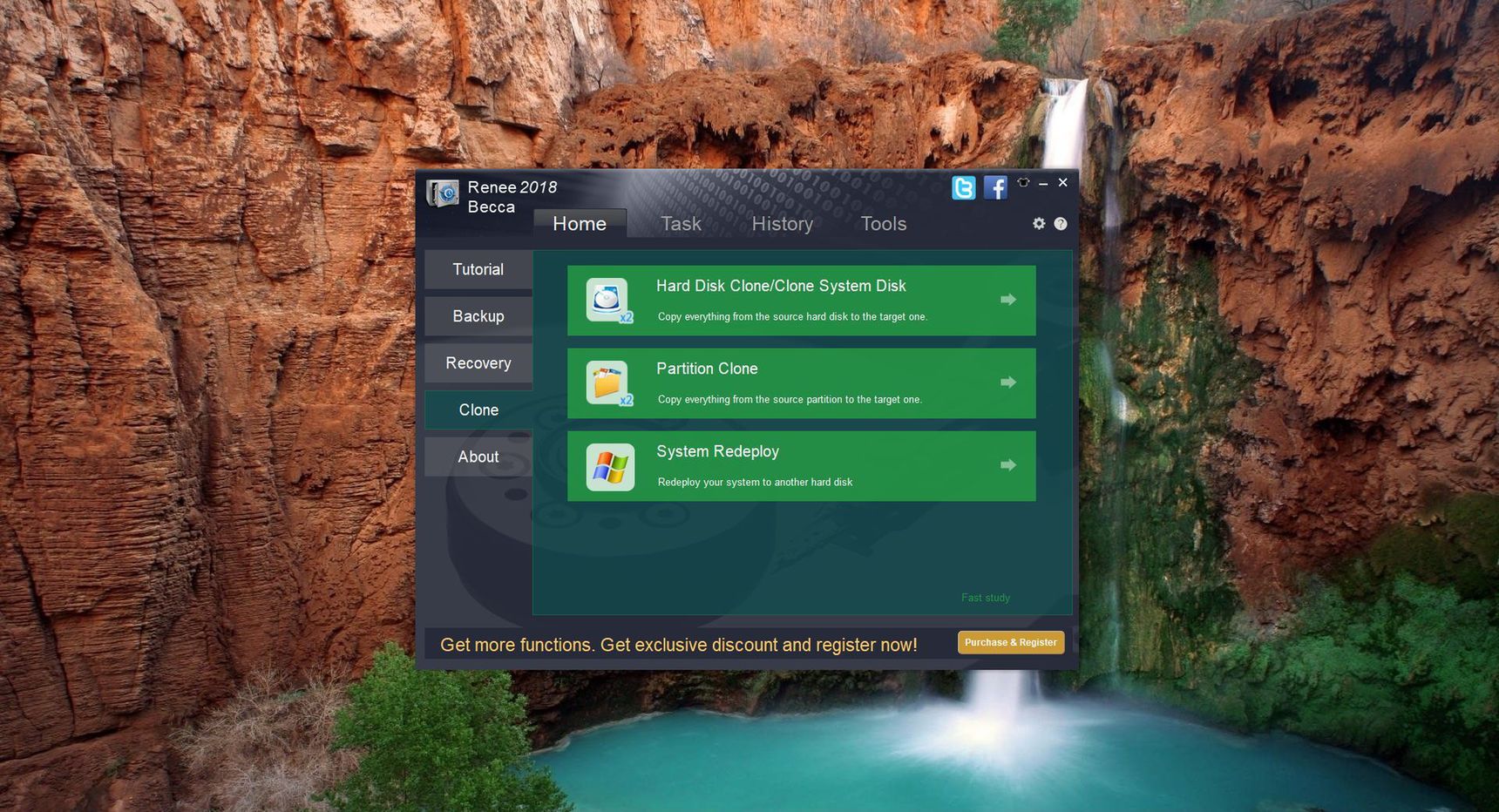1499x812 pixels.
Task: Open the help question mark icon
Action: coord(1061,224)
